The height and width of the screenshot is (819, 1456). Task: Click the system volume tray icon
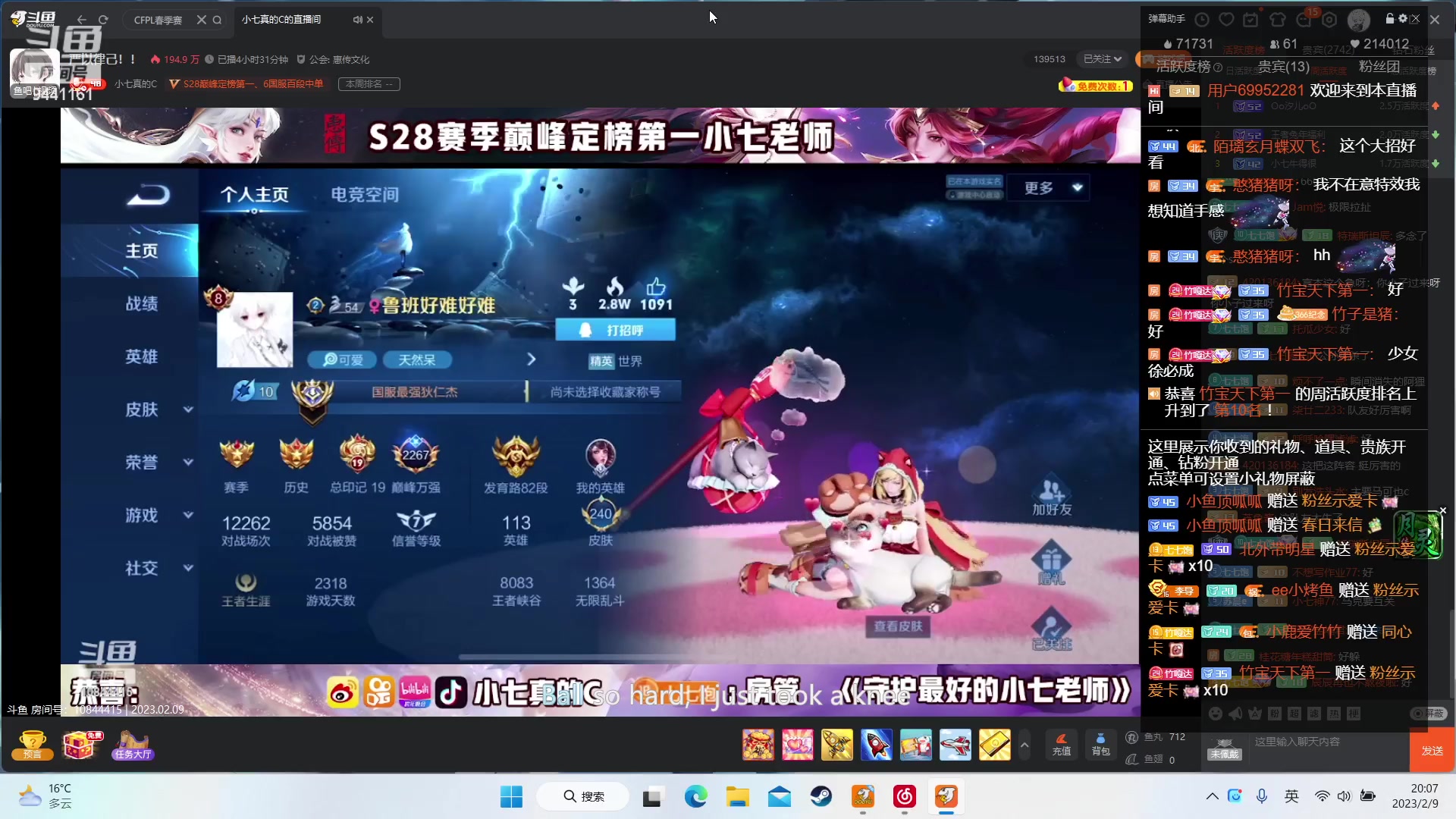pos(1344,796)
